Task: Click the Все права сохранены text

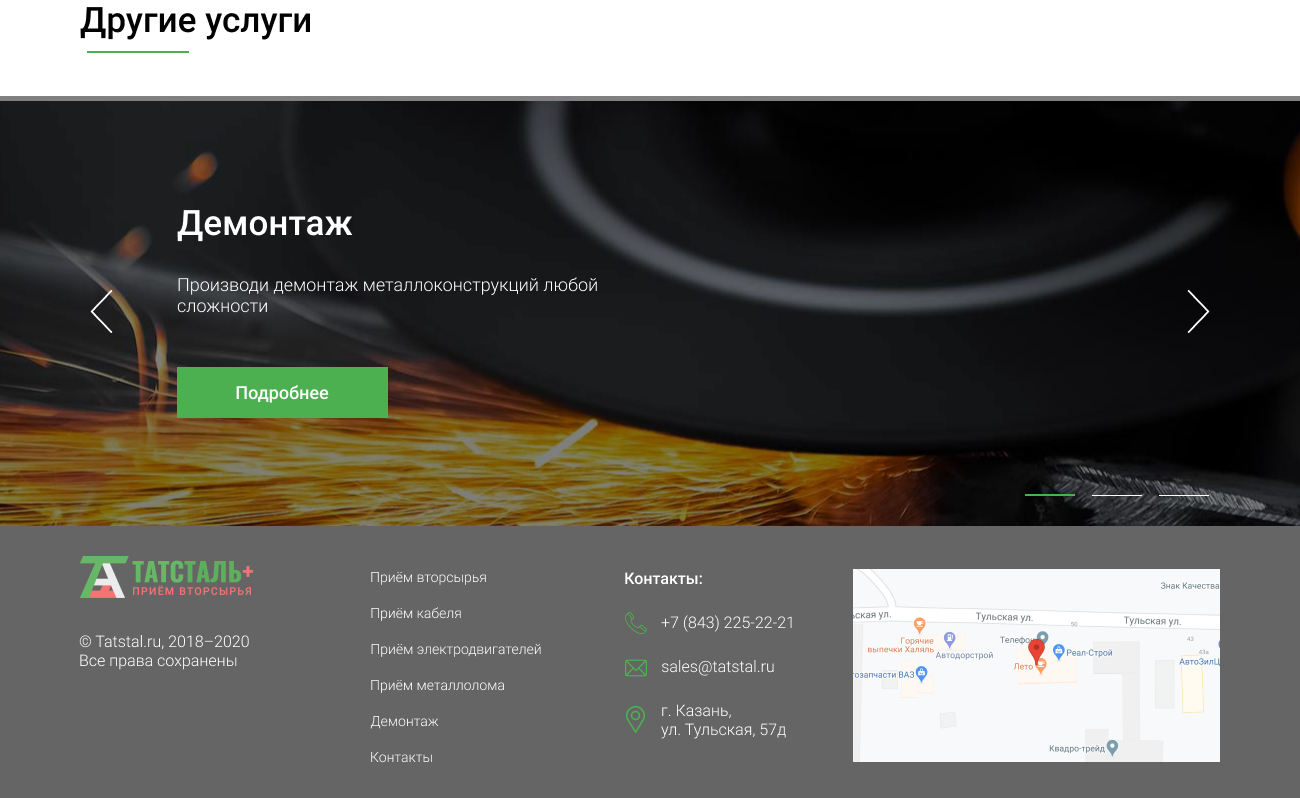Action: pos(158,661)
